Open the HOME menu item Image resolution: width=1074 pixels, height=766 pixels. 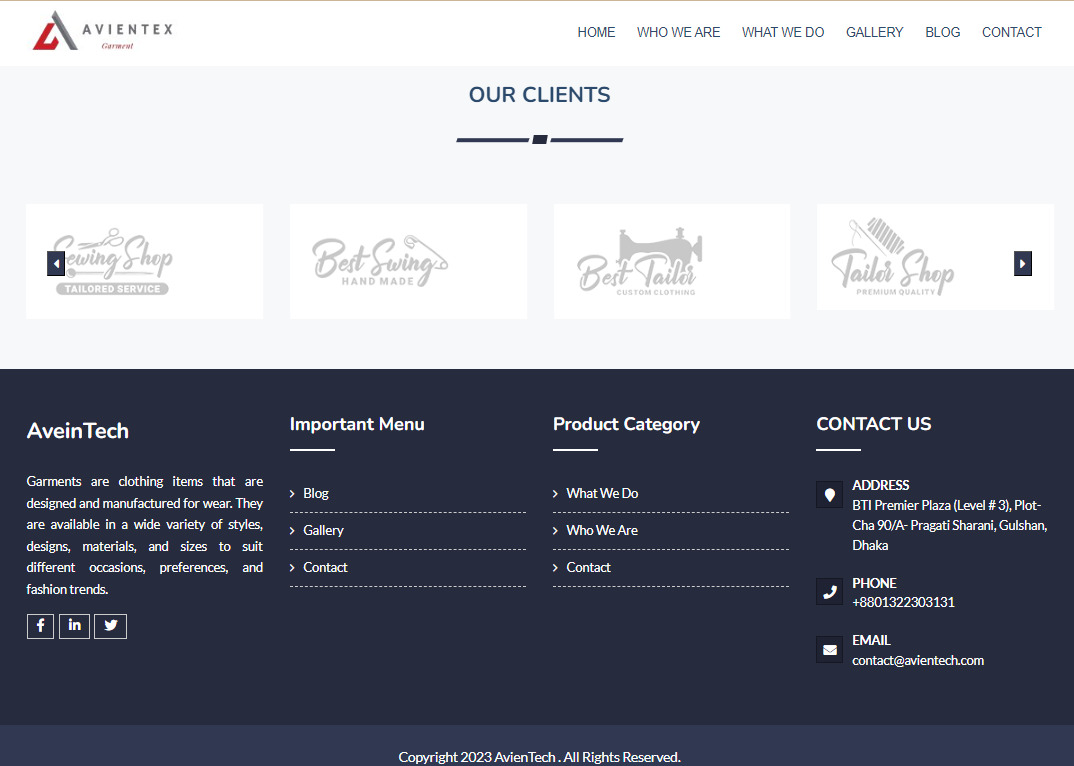pos(596,32)
